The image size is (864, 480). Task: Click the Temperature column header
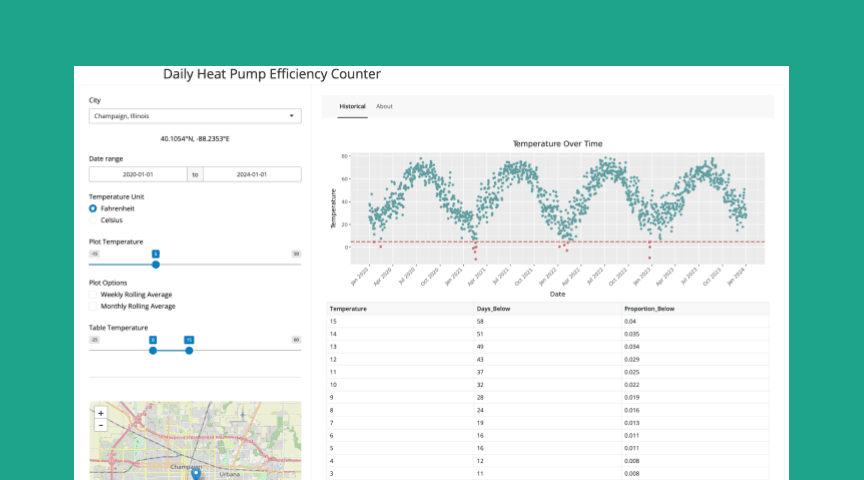pos(348,309)
